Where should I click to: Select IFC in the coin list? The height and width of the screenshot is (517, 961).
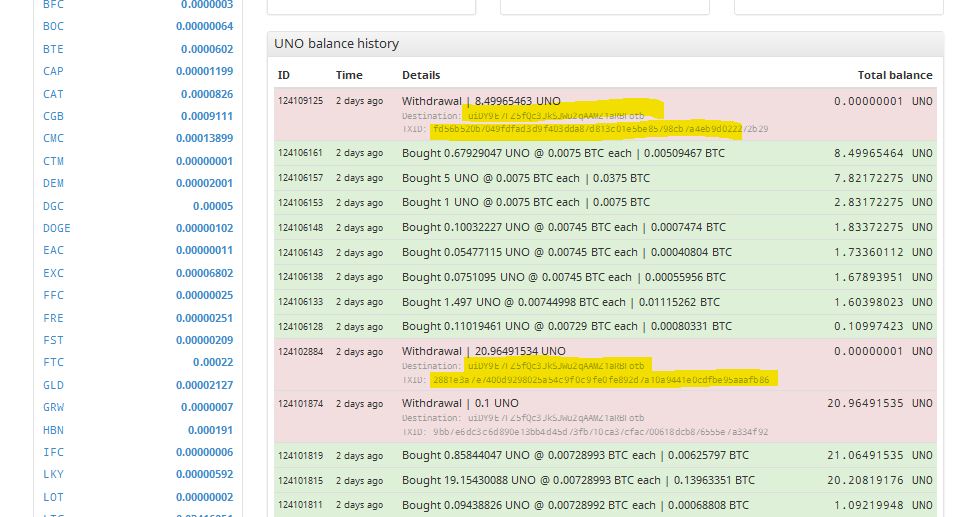pos(53,452)
